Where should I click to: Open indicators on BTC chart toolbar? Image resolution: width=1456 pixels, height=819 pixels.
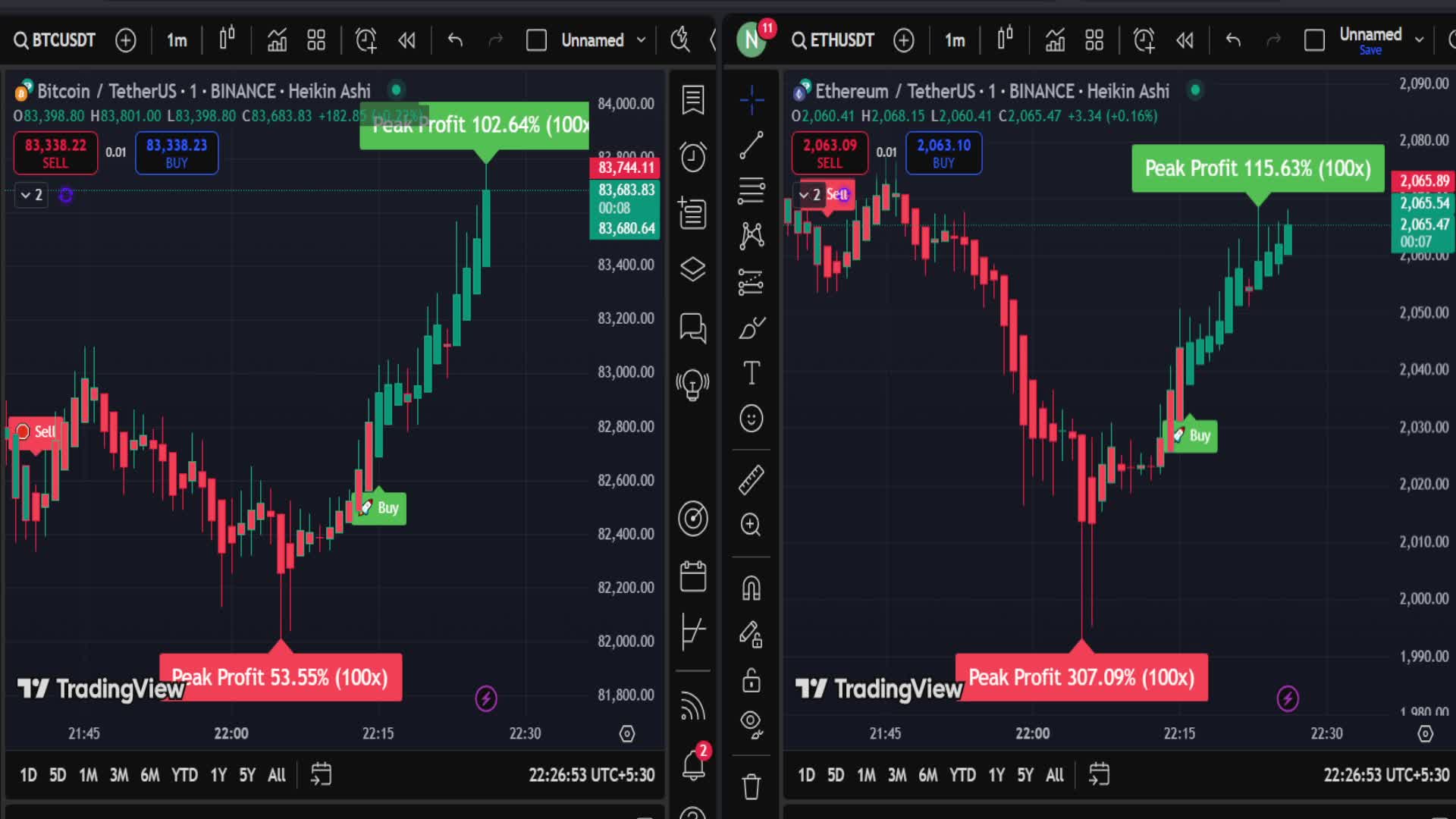[x=277, y=40]
